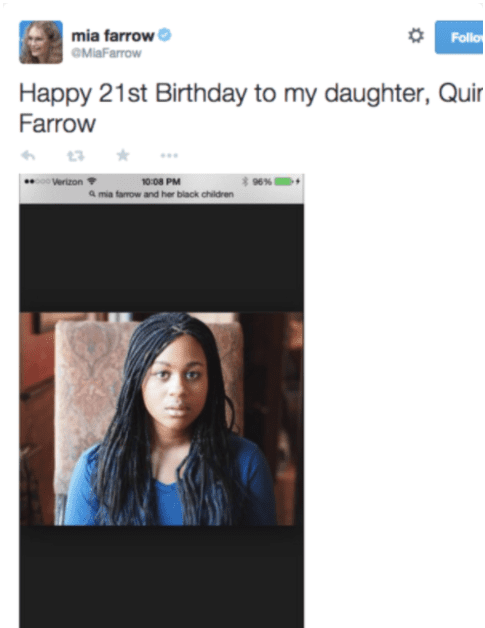Click the 'mia farrow and her black children' search text
Image resolution: width=485 pixels, height=628 pixels.
point(166,194)
